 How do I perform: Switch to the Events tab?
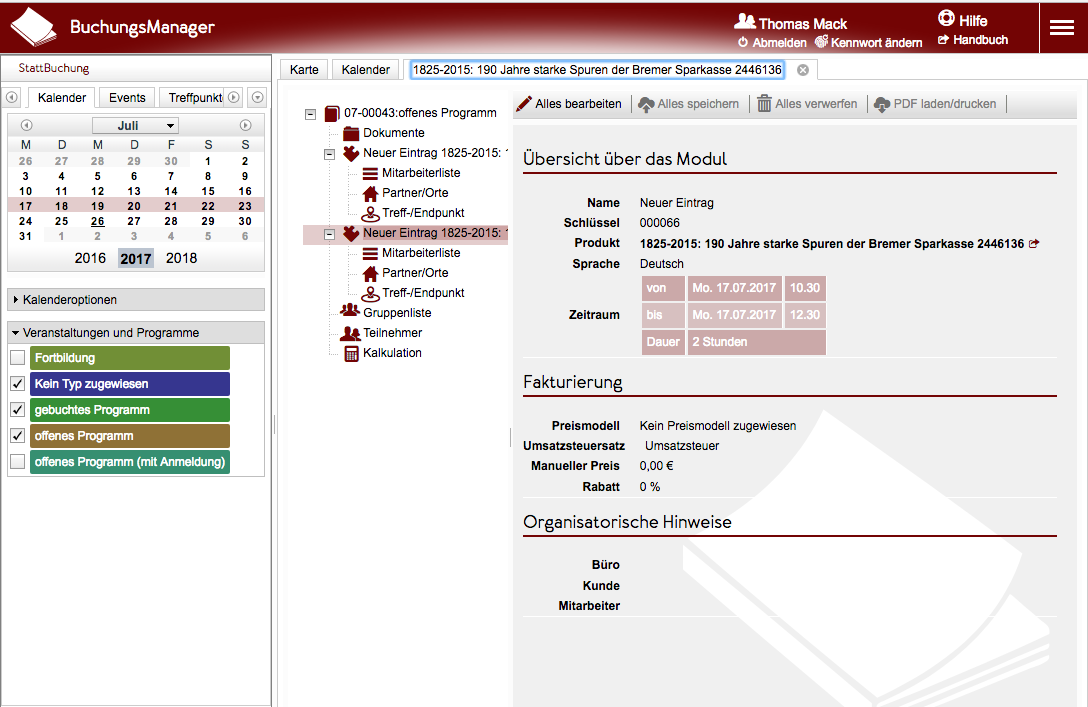point(127,97)
